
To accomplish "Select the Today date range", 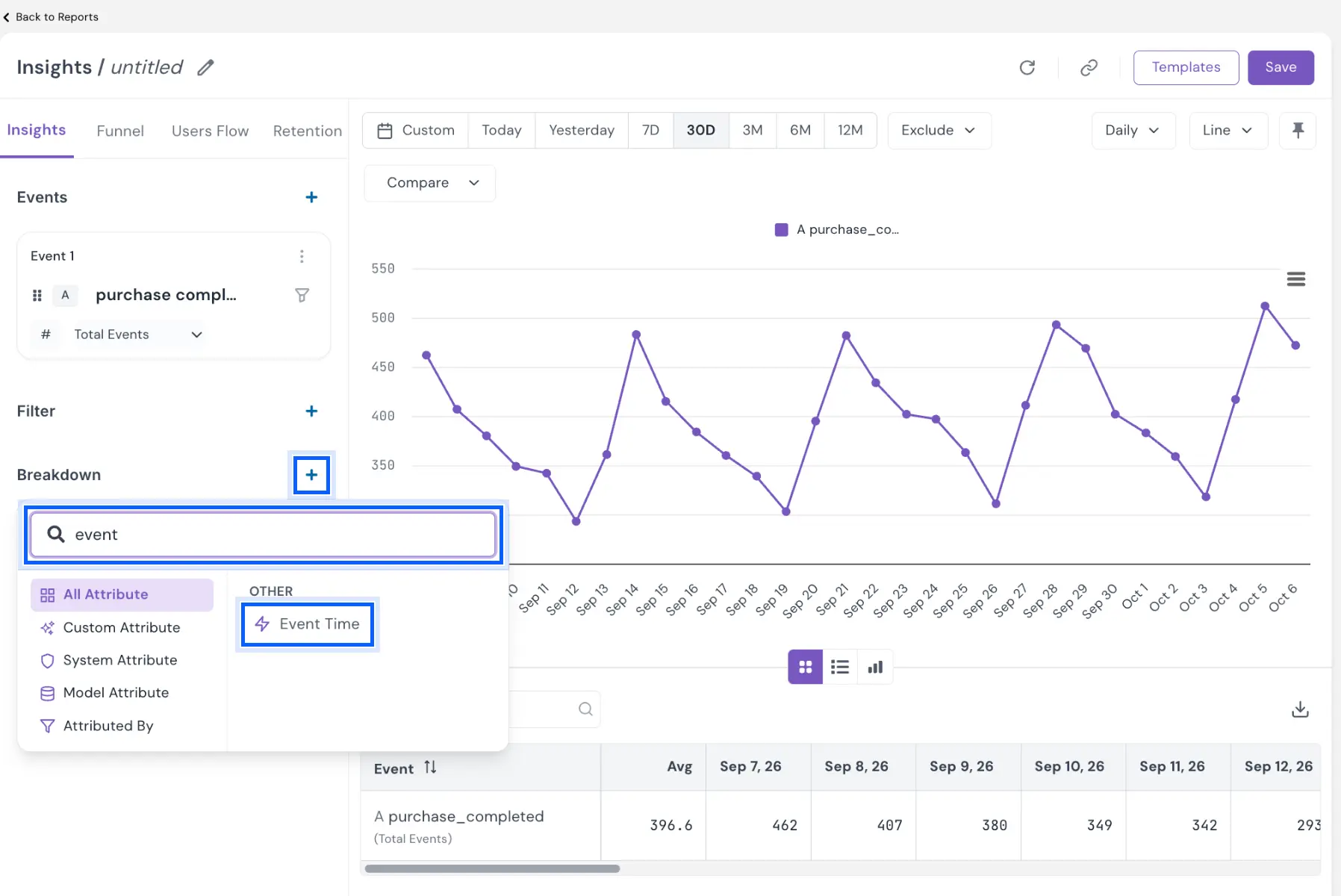I will pyautogui.click(x=501, y=131).
